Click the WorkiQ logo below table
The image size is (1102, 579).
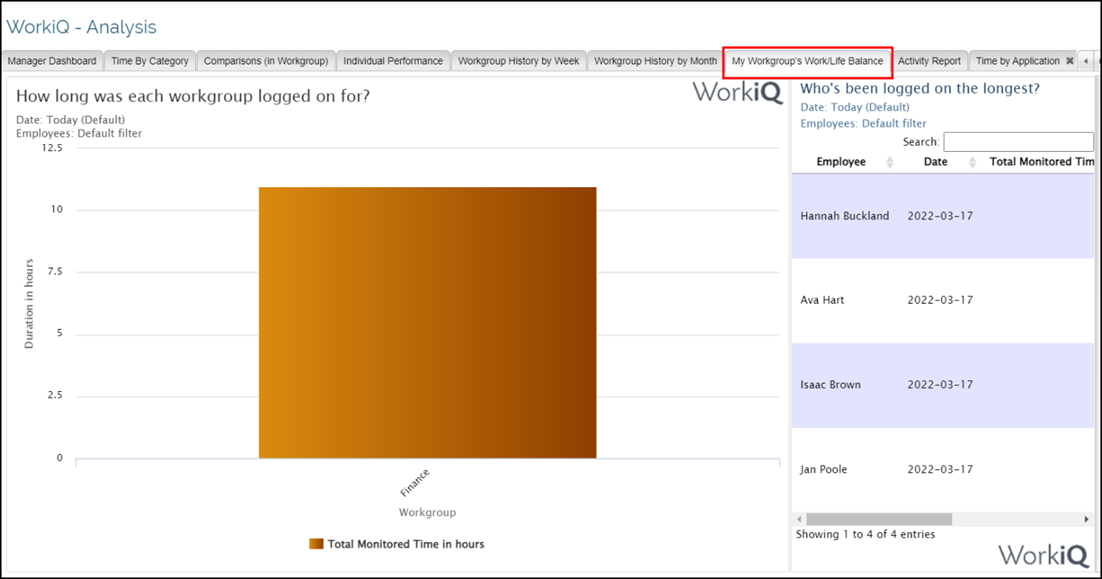[x=1043, y=555]
